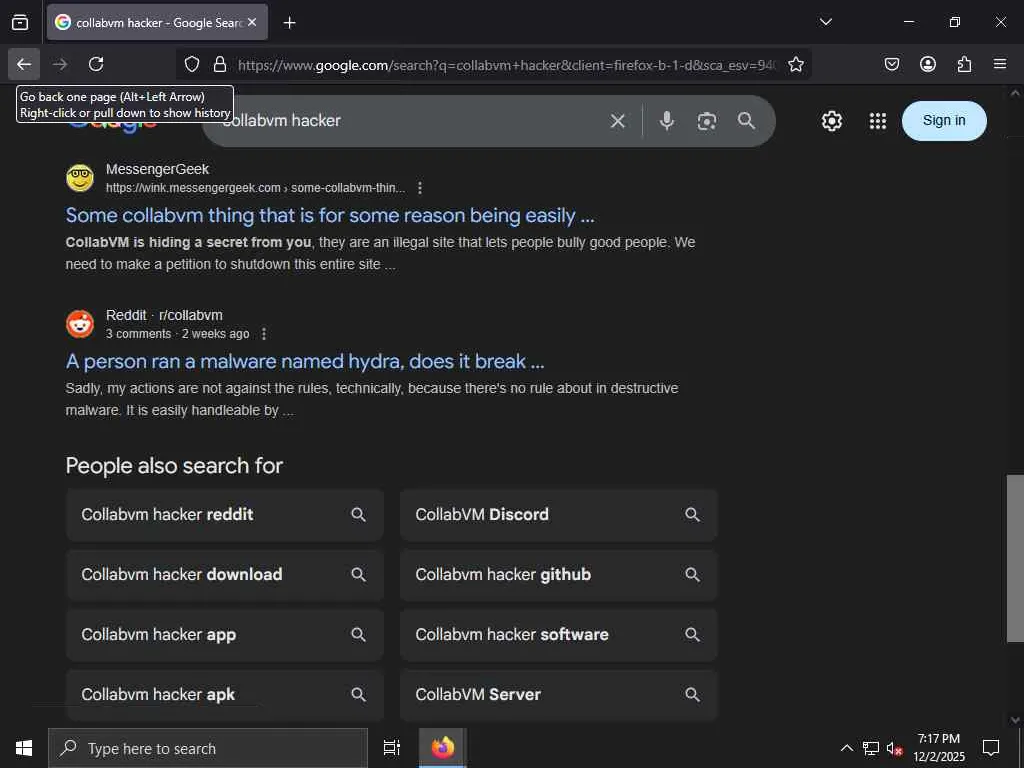Expand the list all tabs chevron
This screenshot has height=768, width=1024.
[825, 22]
